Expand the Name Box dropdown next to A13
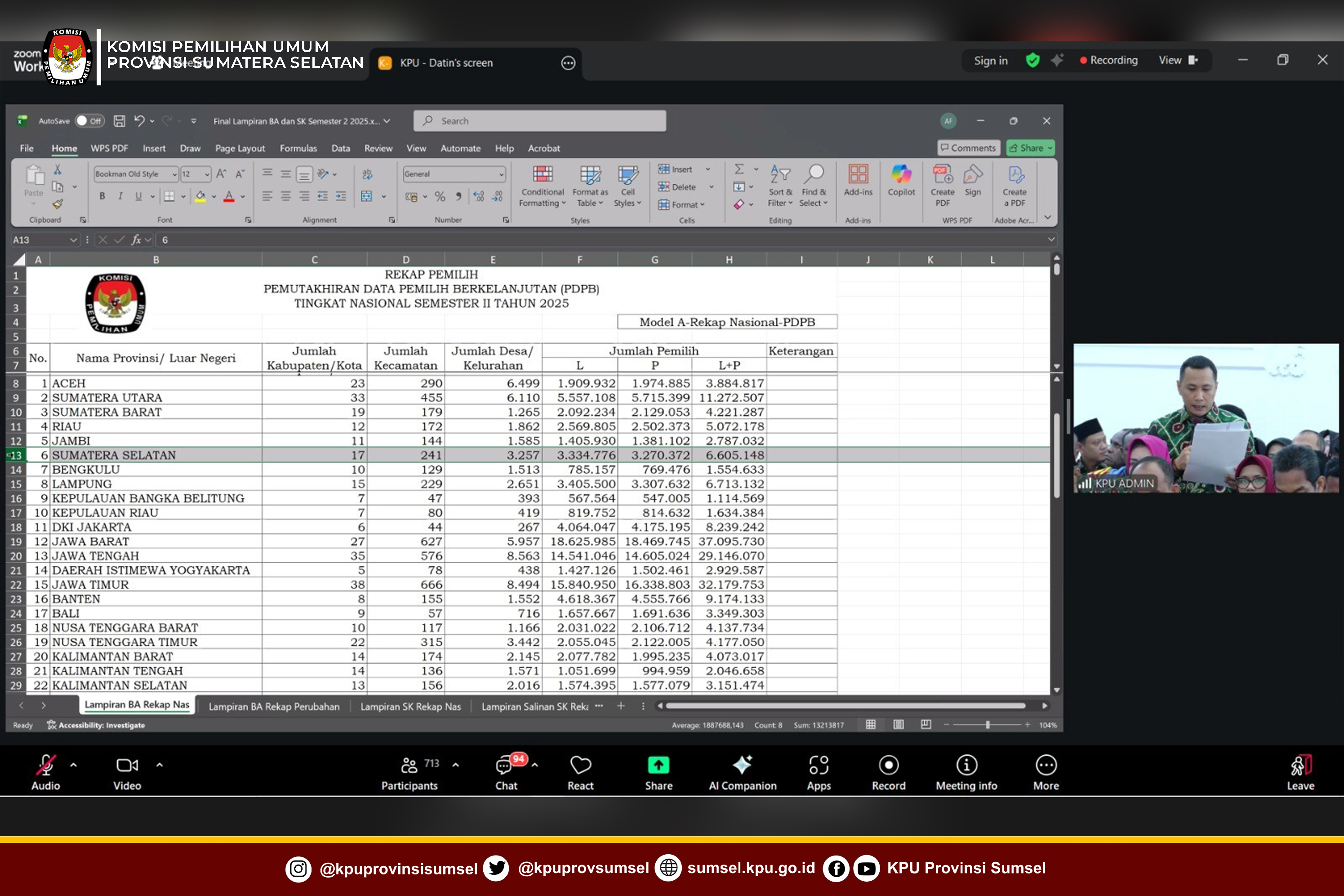This screenshot has height=896, width=1344. 73,240
